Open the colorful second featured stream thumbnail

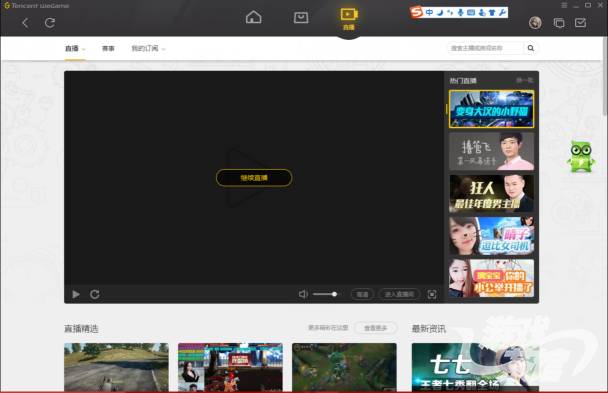230,367
